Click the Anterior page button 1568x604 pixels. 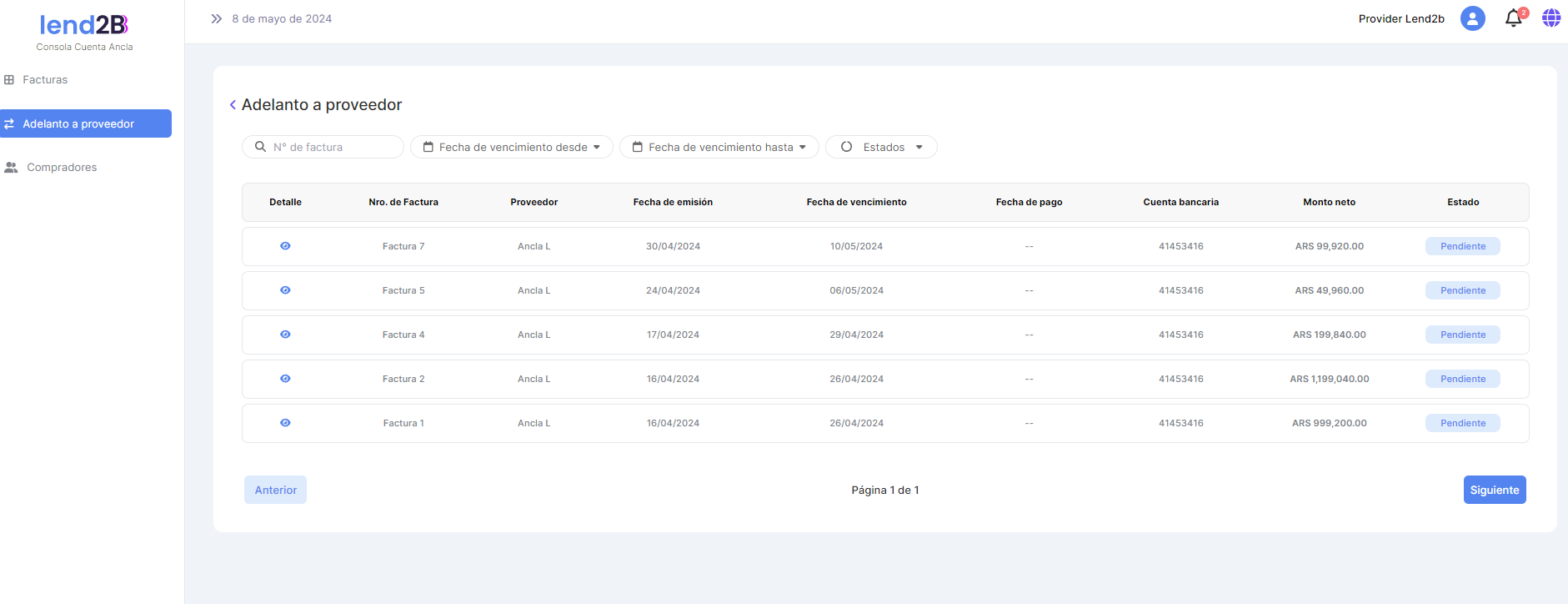[275, 490]
